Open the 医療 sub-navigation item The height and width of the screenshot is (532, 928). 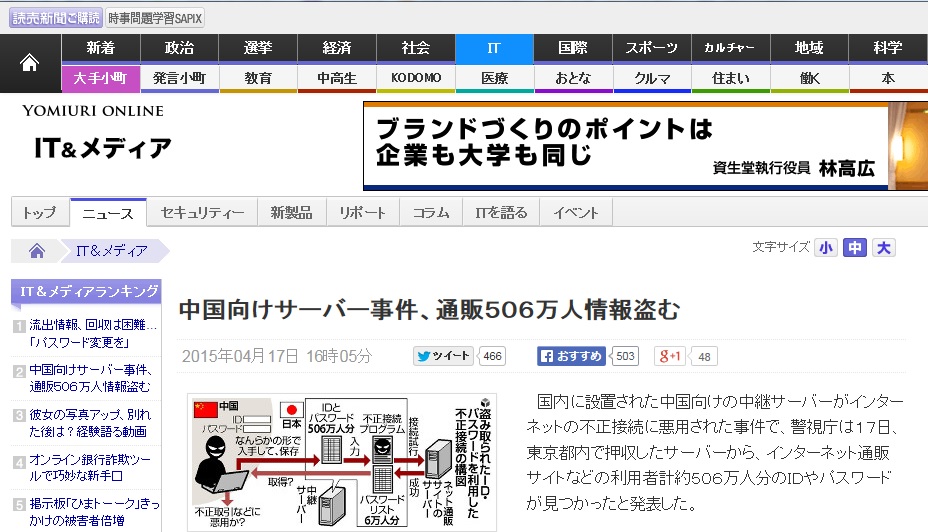coord(494,78)
